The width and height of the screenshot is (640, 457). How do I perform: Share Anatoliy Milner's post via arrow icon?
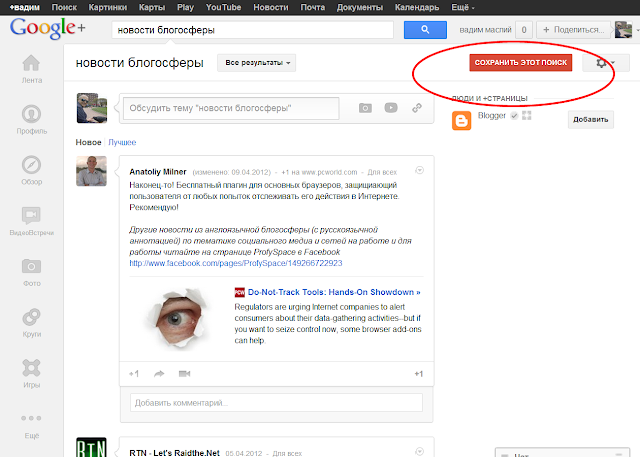pos(159,374)
